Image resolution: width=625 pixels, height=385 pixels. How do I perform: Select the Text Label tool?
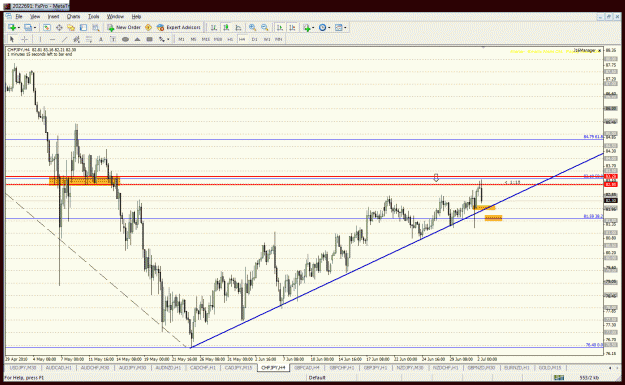[x=113, y=39]
